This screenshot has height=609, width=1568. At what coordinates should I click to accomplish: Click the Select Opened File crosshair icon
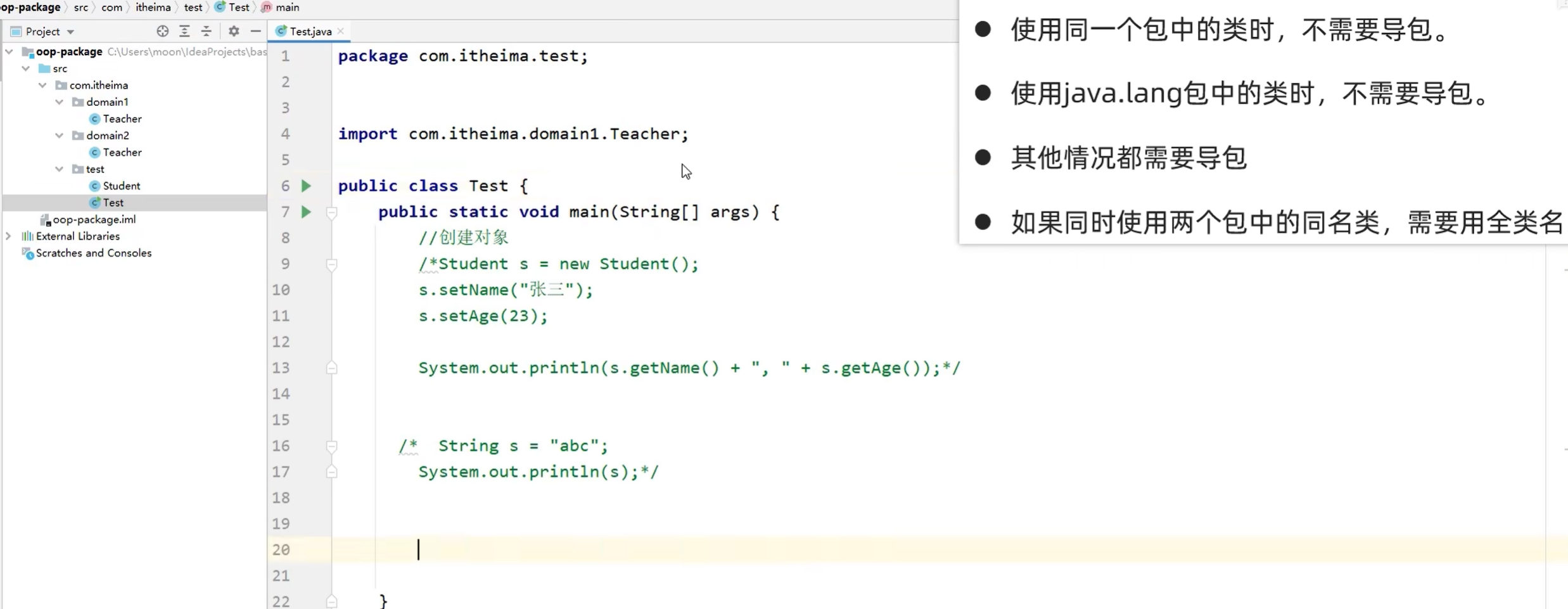point(163,31)
